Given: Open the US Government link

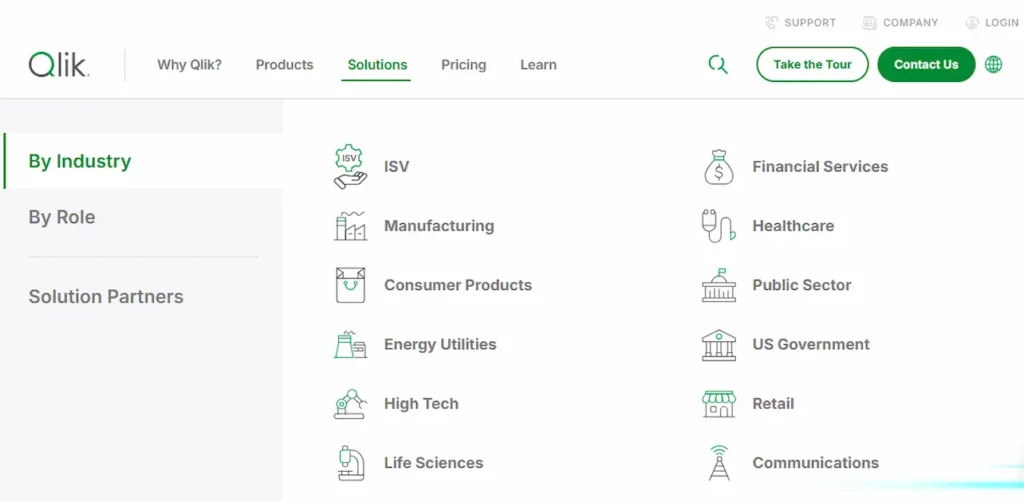Looking at the screenshot, I should pos(811,344).
